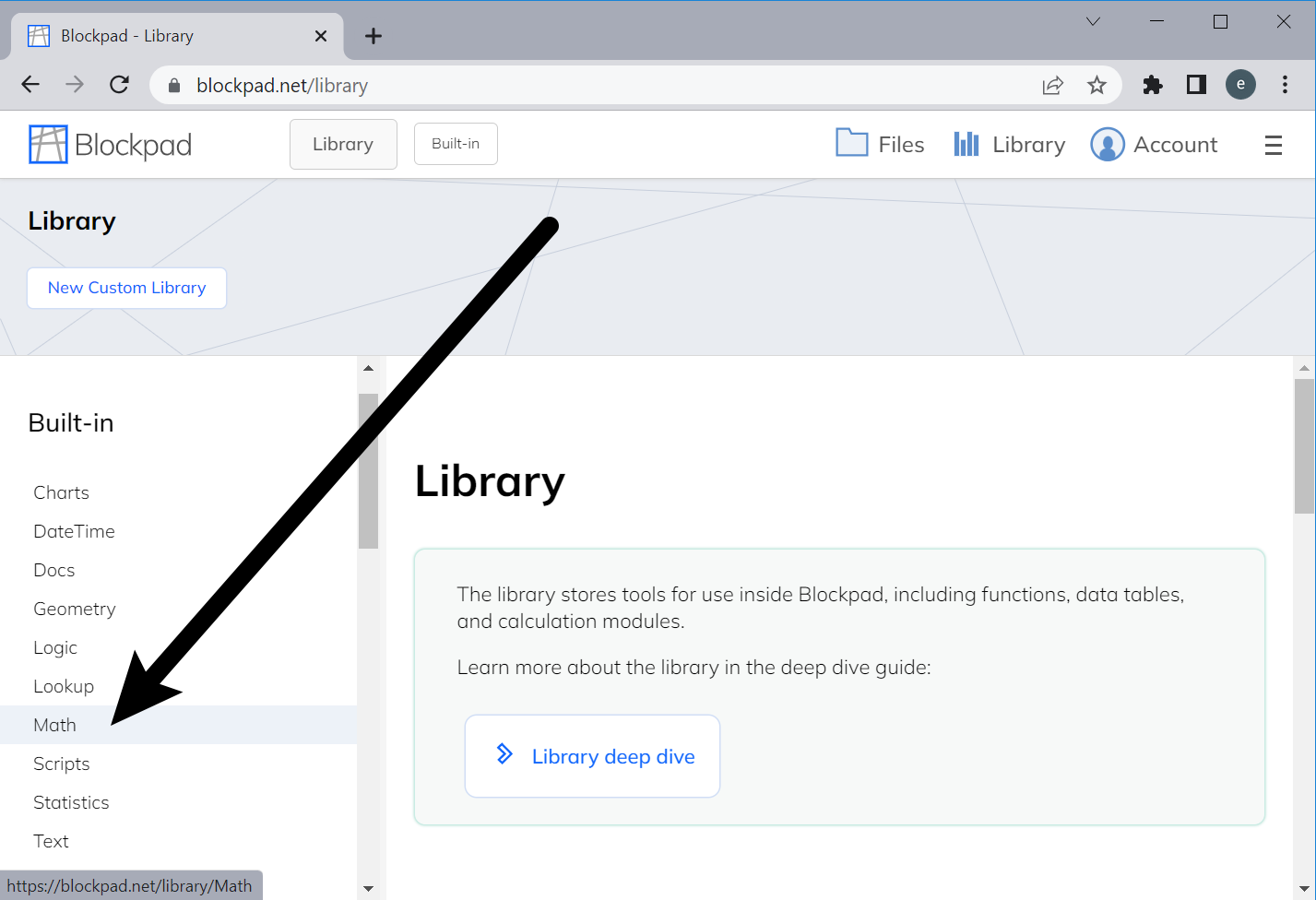Image resolution: width=1316 pixels, height=900 pixels.
Task: Click the main page scrollbar thumb
Action: (1304, 446)
